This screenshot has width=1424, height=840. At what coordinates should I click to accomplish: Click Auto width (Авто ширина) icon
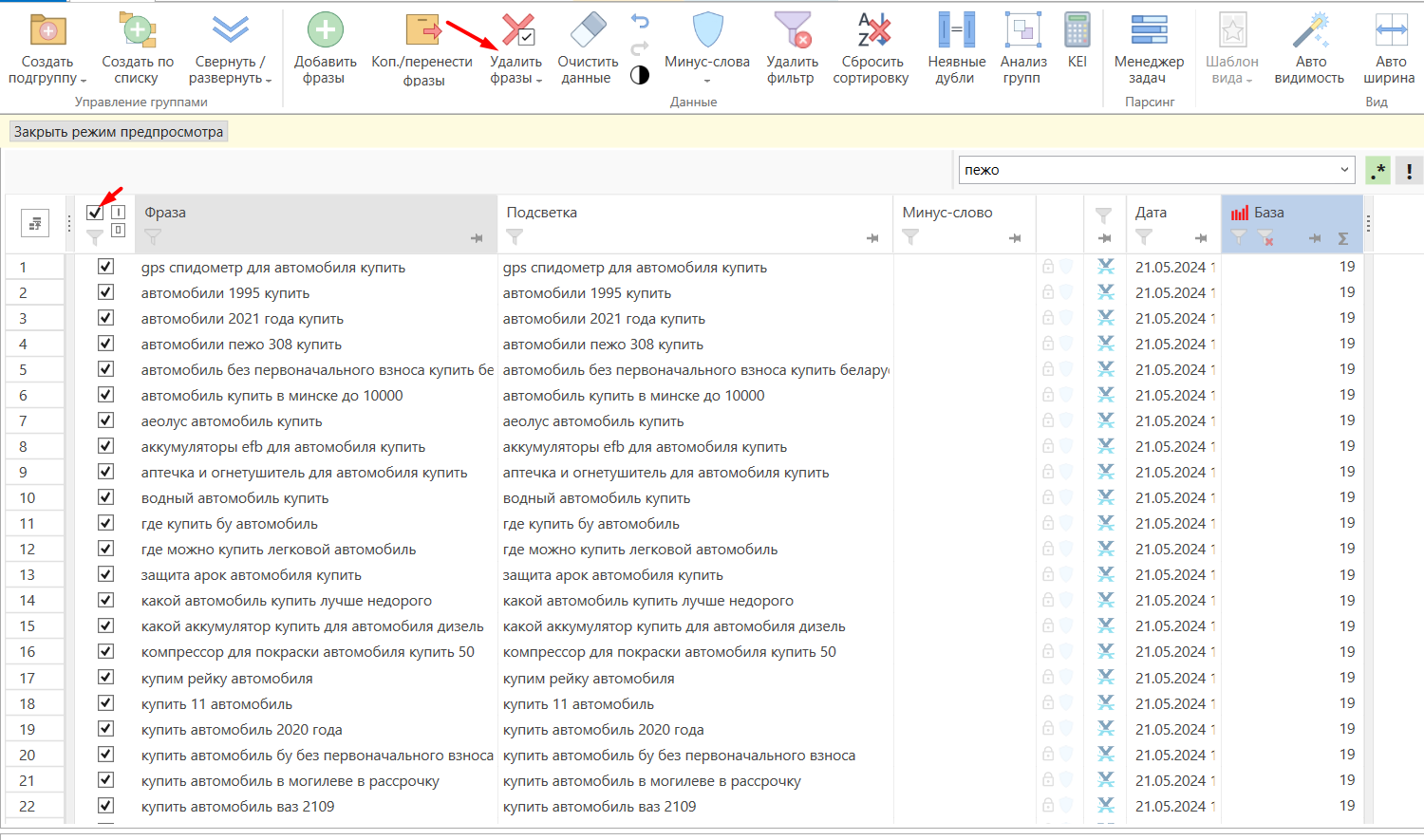[x=1391, y=29]
